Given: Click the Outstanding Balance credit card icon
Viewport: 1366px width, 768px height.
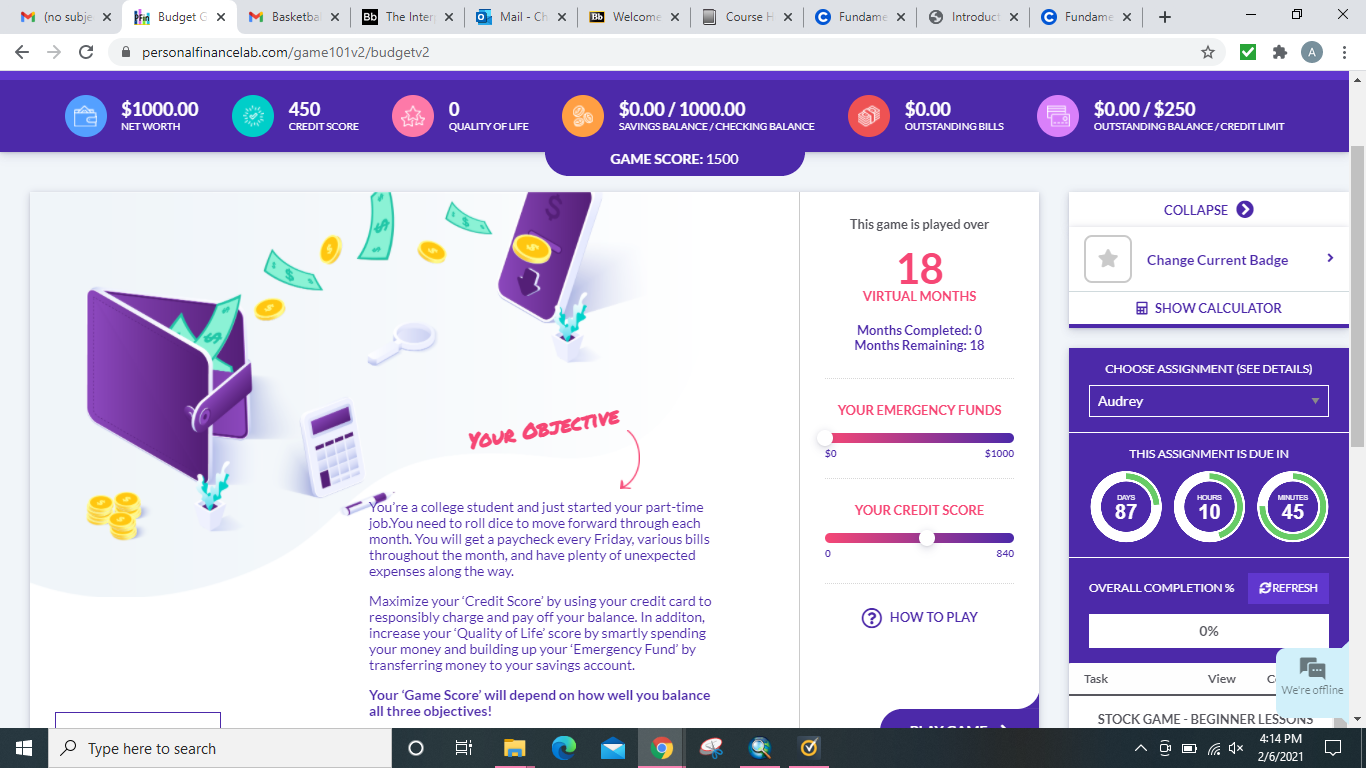Looking at the screenshot, I should click(x=1057, y=114).
